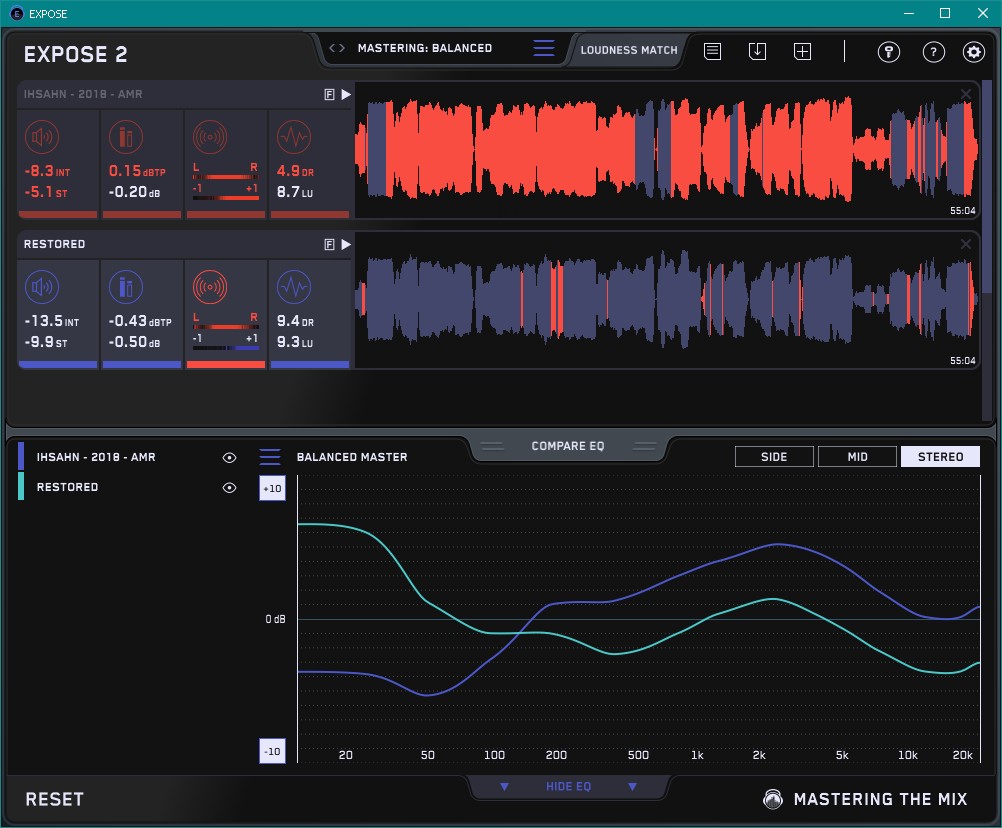
Task: Click dynamic range waveform icon on RESTORED track
Action: pos(293,287)
